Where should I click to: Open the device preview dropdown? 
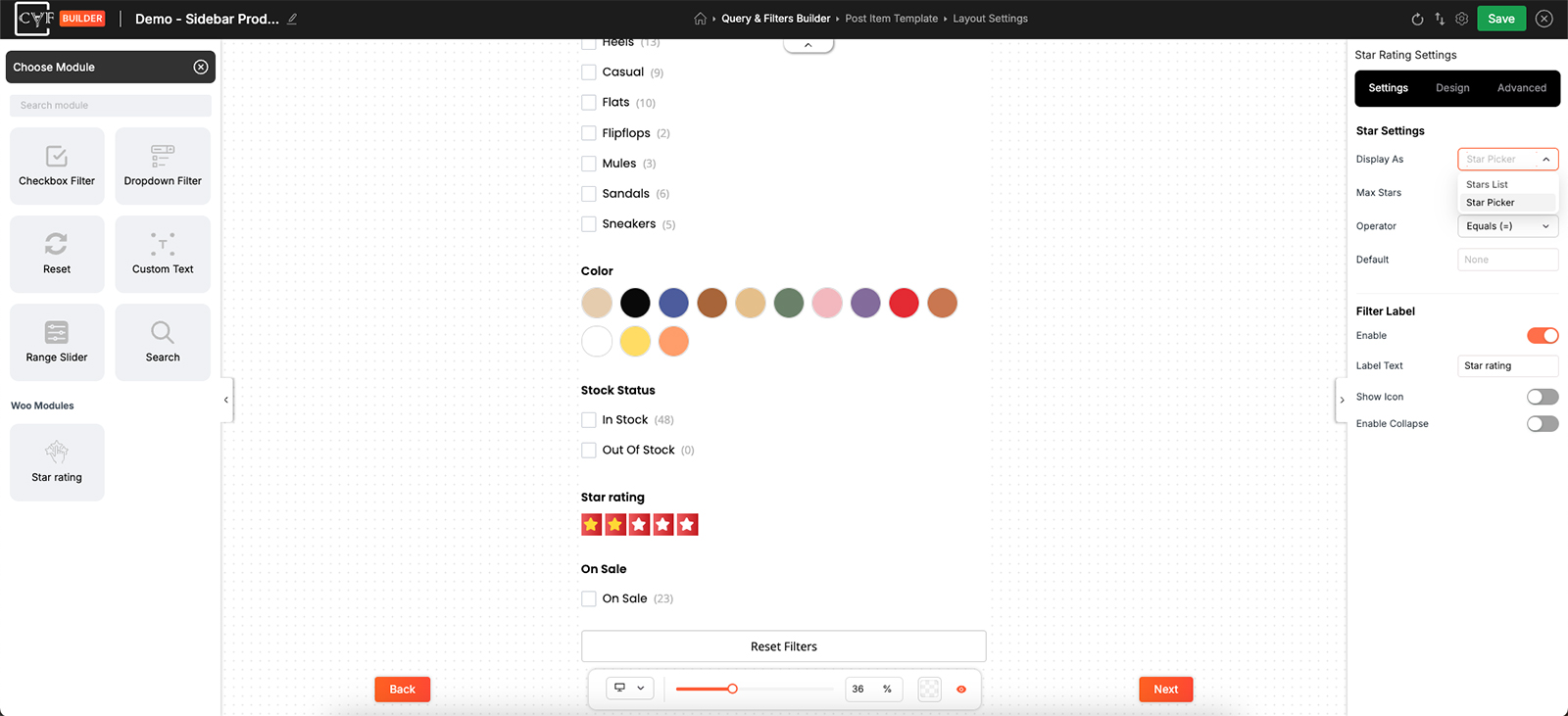click(x=629, y=688)
